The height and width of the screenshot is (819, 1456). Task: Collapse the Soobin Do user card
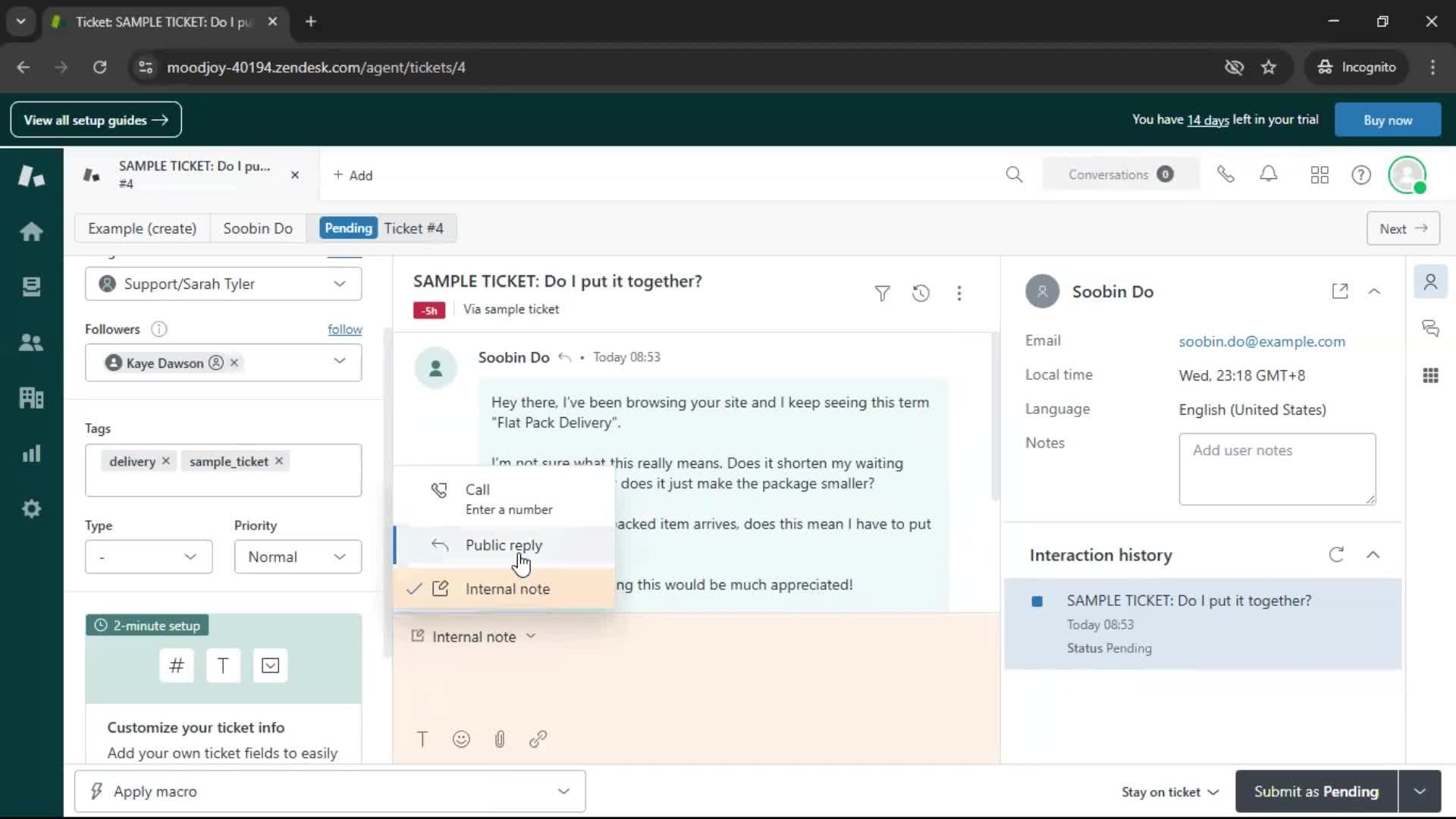pos(1374,291)
